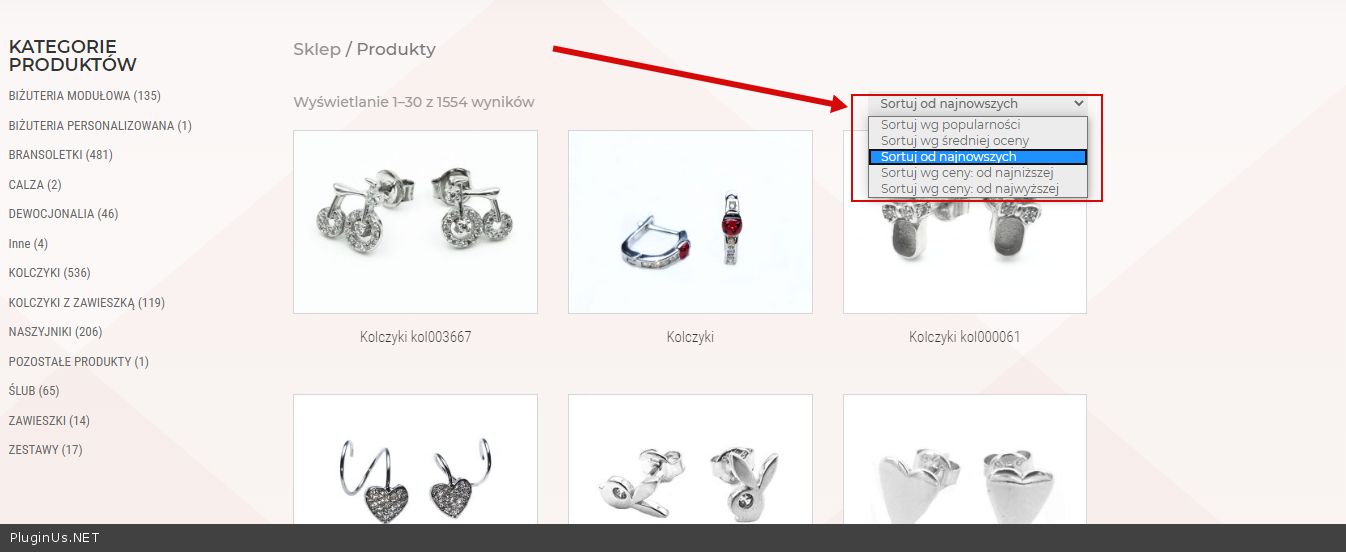Select 'Sortuj wg popularności' option
1346x552 pixels.
(x=977, y=125)
